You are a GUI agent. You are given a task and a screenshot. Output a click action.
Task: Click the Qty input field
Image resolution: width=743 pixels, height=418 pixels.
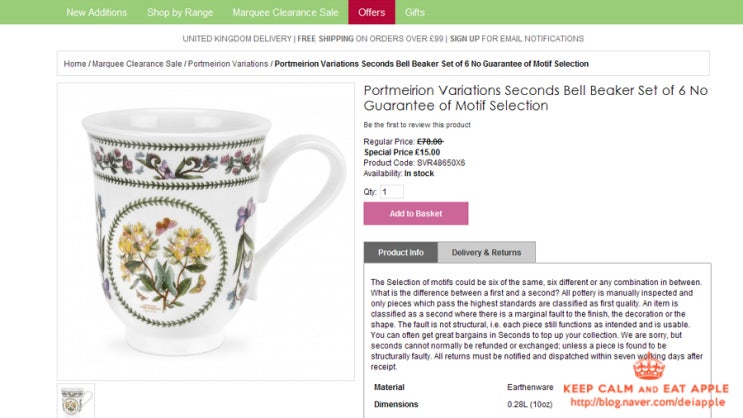coord(391,191)
